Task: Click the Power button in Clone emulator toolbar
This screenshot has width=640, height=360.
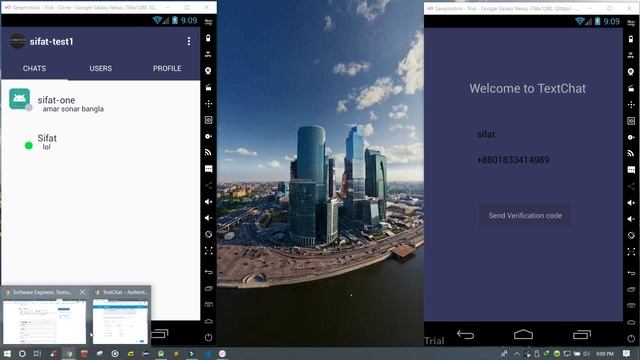Action: point(208,337)
